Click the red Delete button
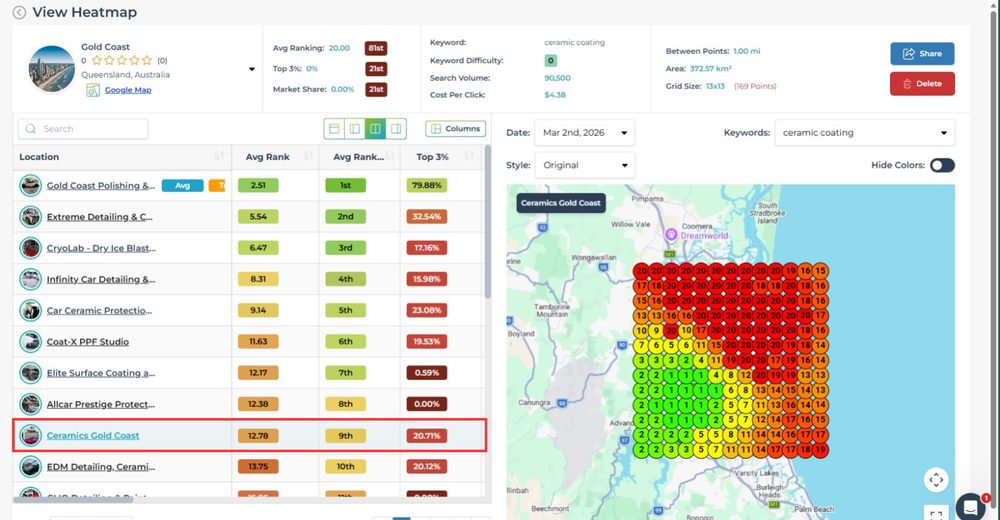The height and width of the screenshot is (520, 1000). coord(922,84)
